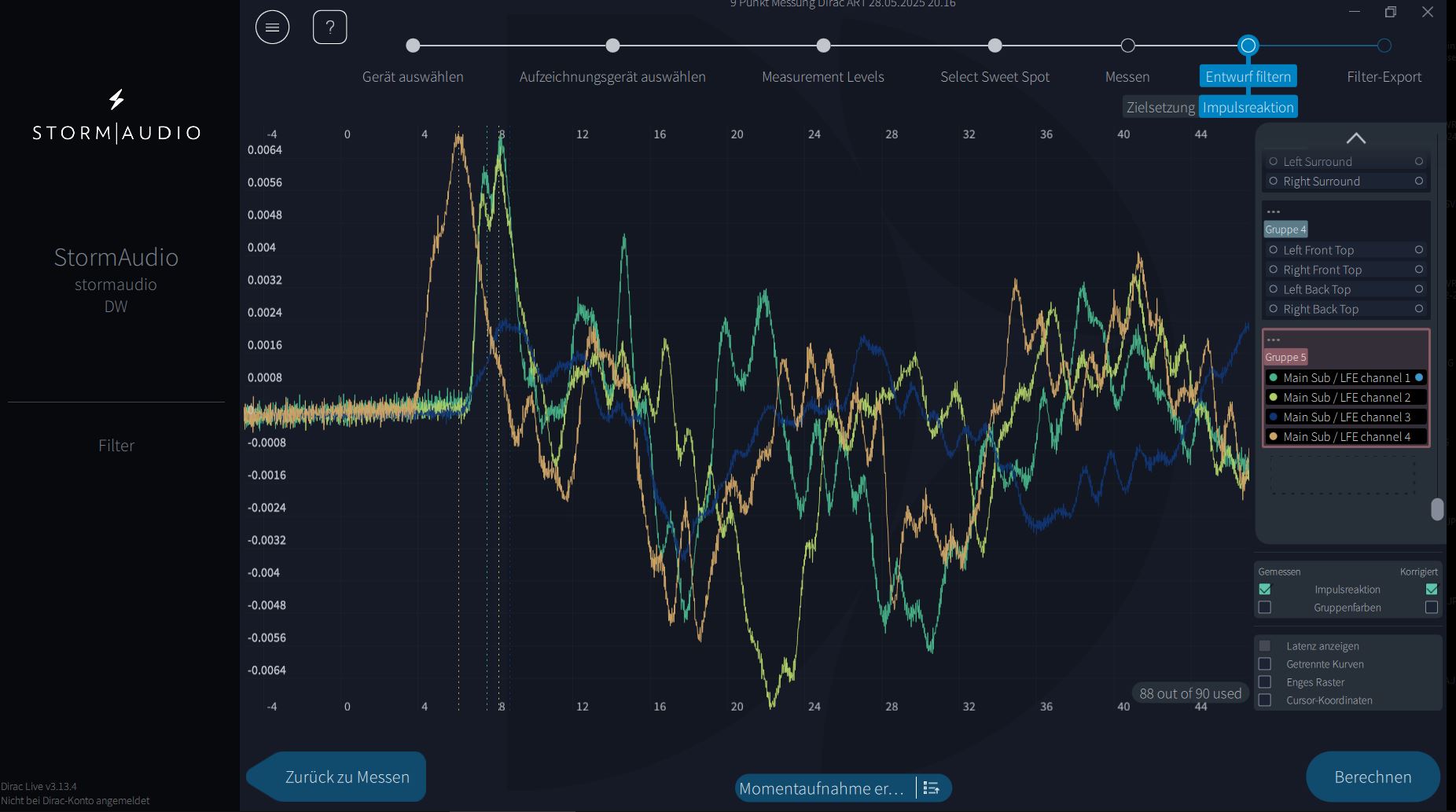
Task: Restore the window with restore icon
Action: tap(1391, 12)
